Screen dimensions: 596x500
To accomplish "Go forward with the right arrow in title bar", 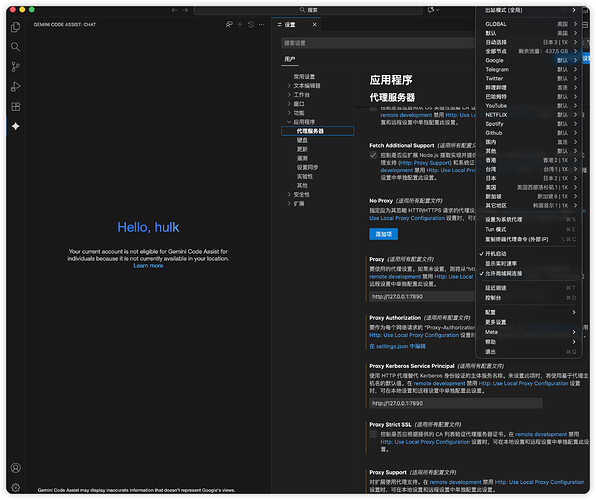I will [x=185, y=10].
